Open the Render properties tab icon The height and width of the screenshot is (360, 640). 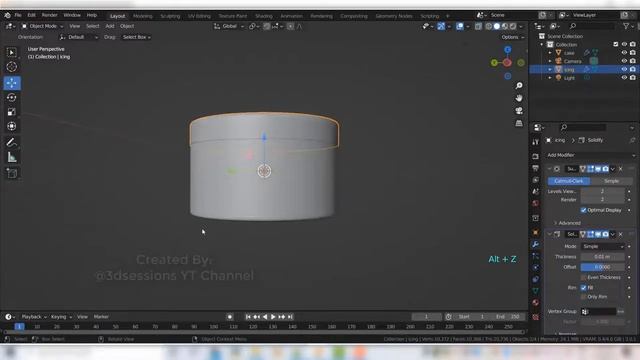535,156
